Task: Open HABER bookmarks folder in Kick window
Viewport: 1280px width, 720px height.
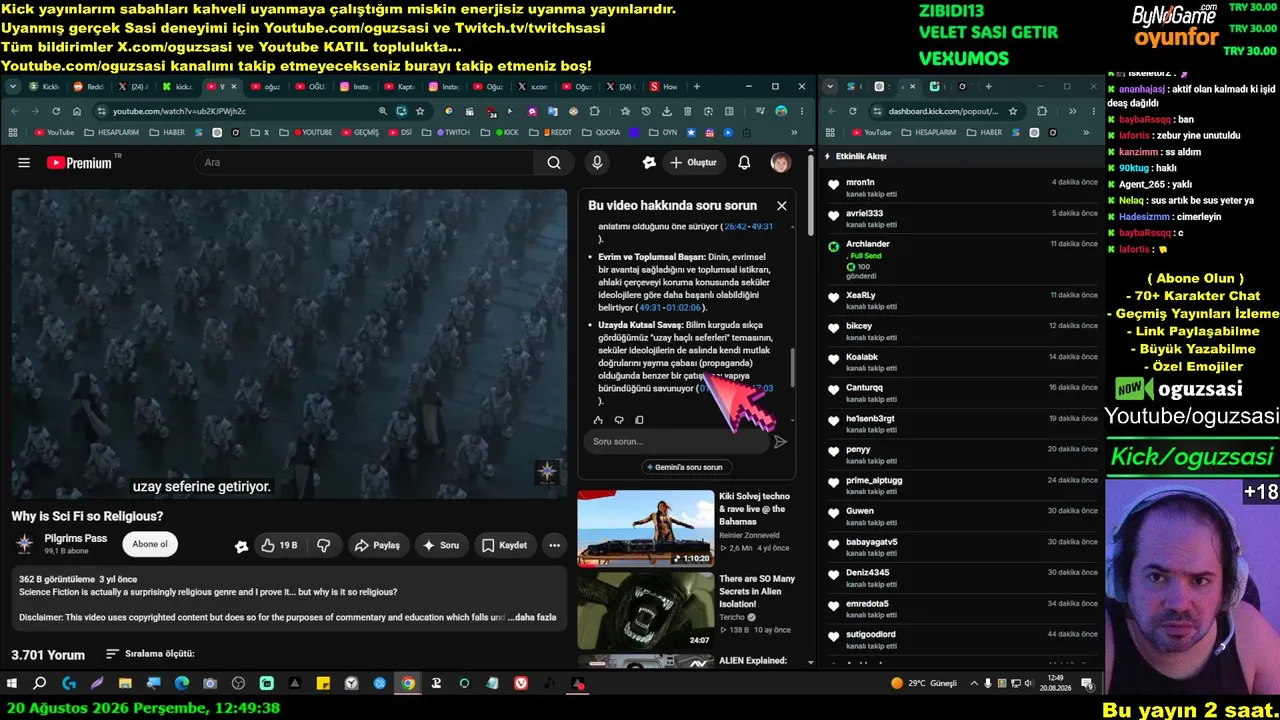Action: [x=985, y=132]
